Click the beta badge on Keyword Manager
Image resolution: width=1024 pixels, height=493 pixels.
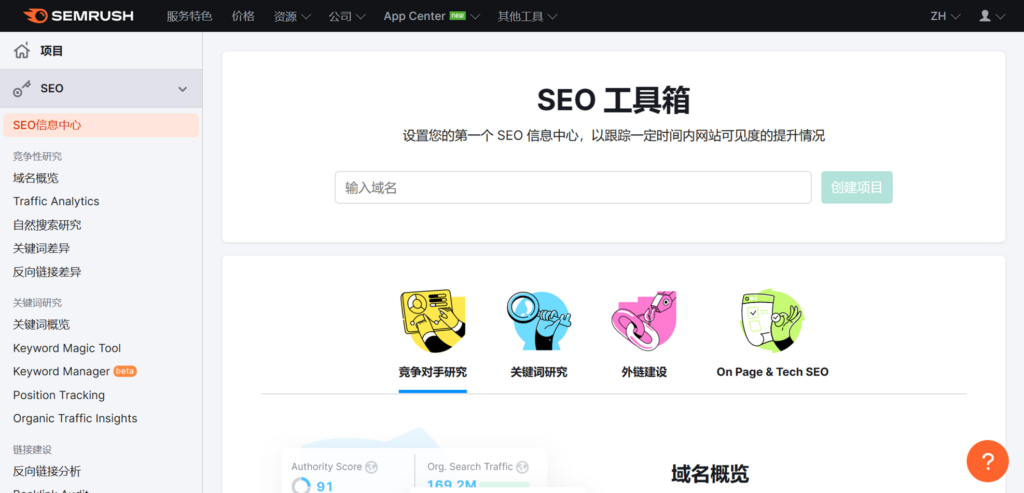point(125,372)
